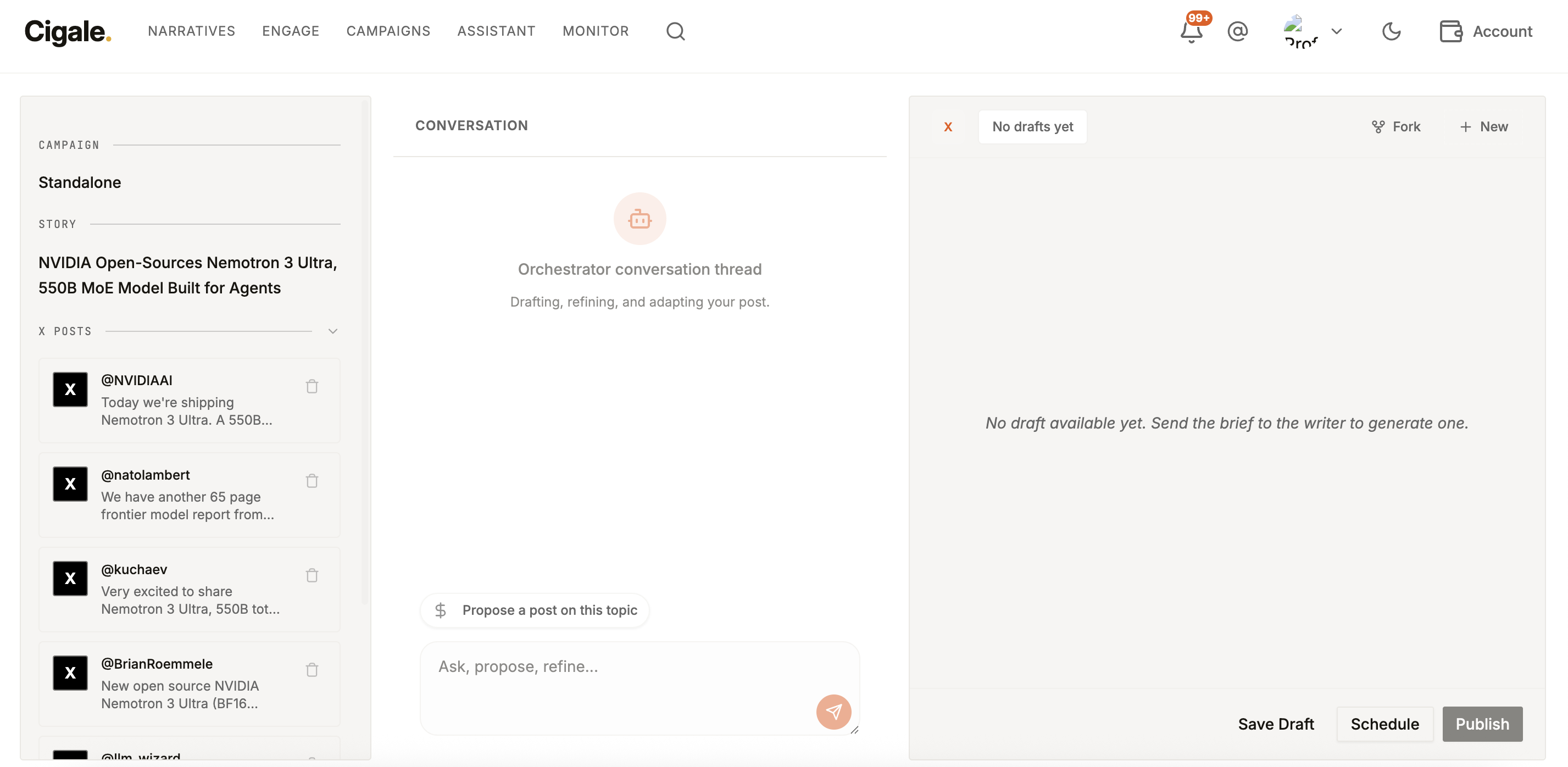Delete the @BrianRoemmele post
1568x767 pixels.
312,670
